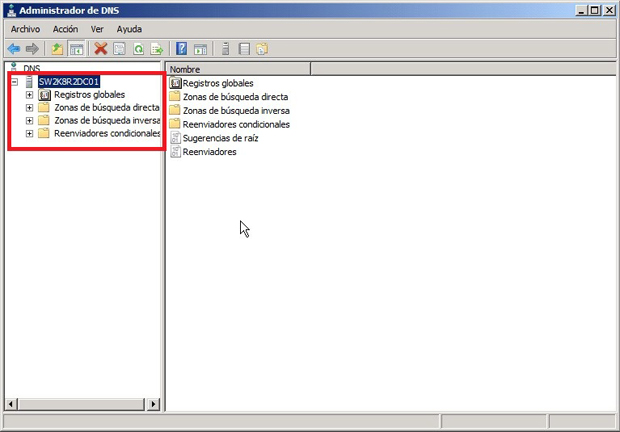Select Sugerencias de raíz list entry
This screenshot has width=620, height=432.
pyautogui.click(x=220, y=138)
